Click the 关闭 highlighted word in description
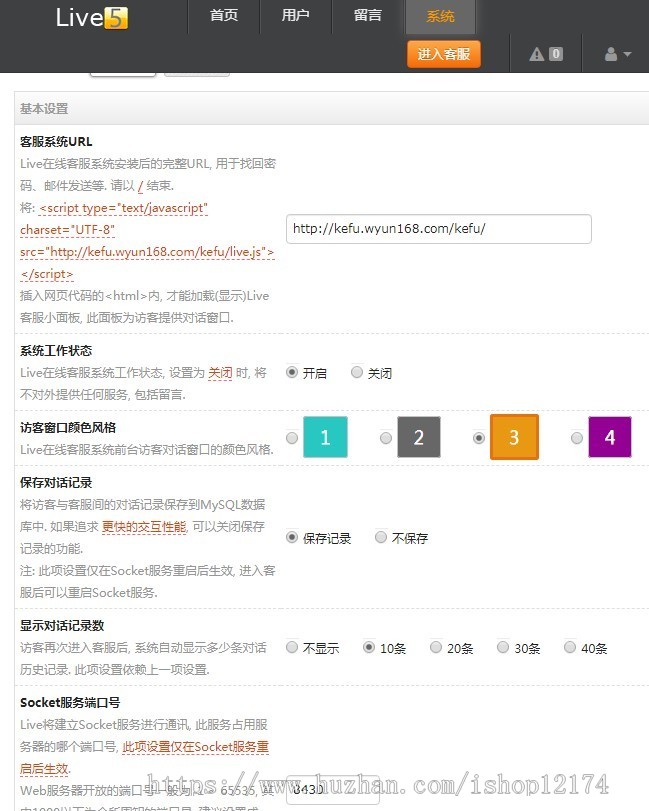This screenshot has width=649, height=811. pos(220,373)
